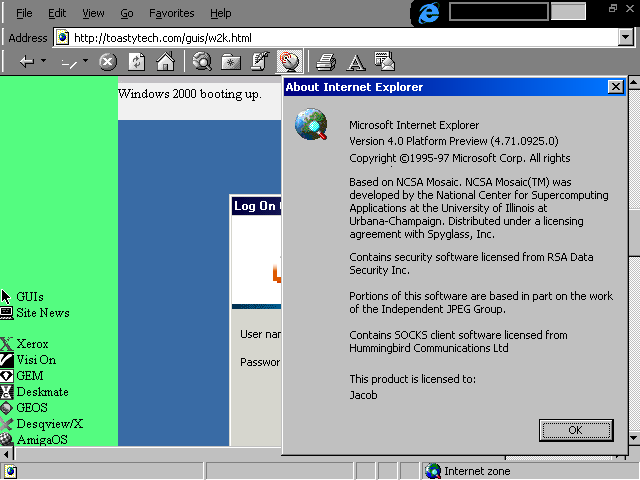Click the Font size A icon
The width and height of the screenshot is (640, 480).
click(x=356, y=62)
